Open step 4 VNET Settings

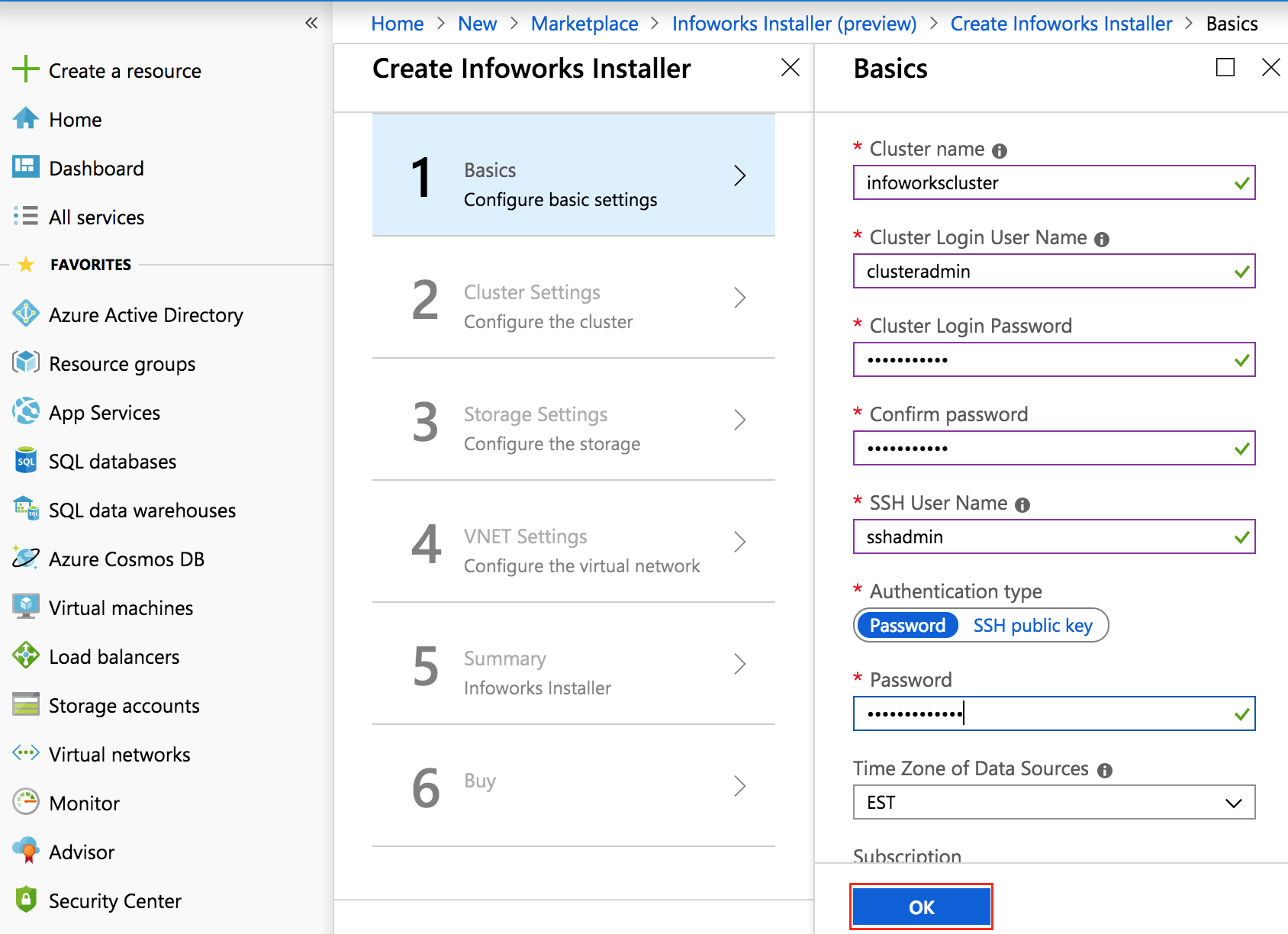(574, 542)
